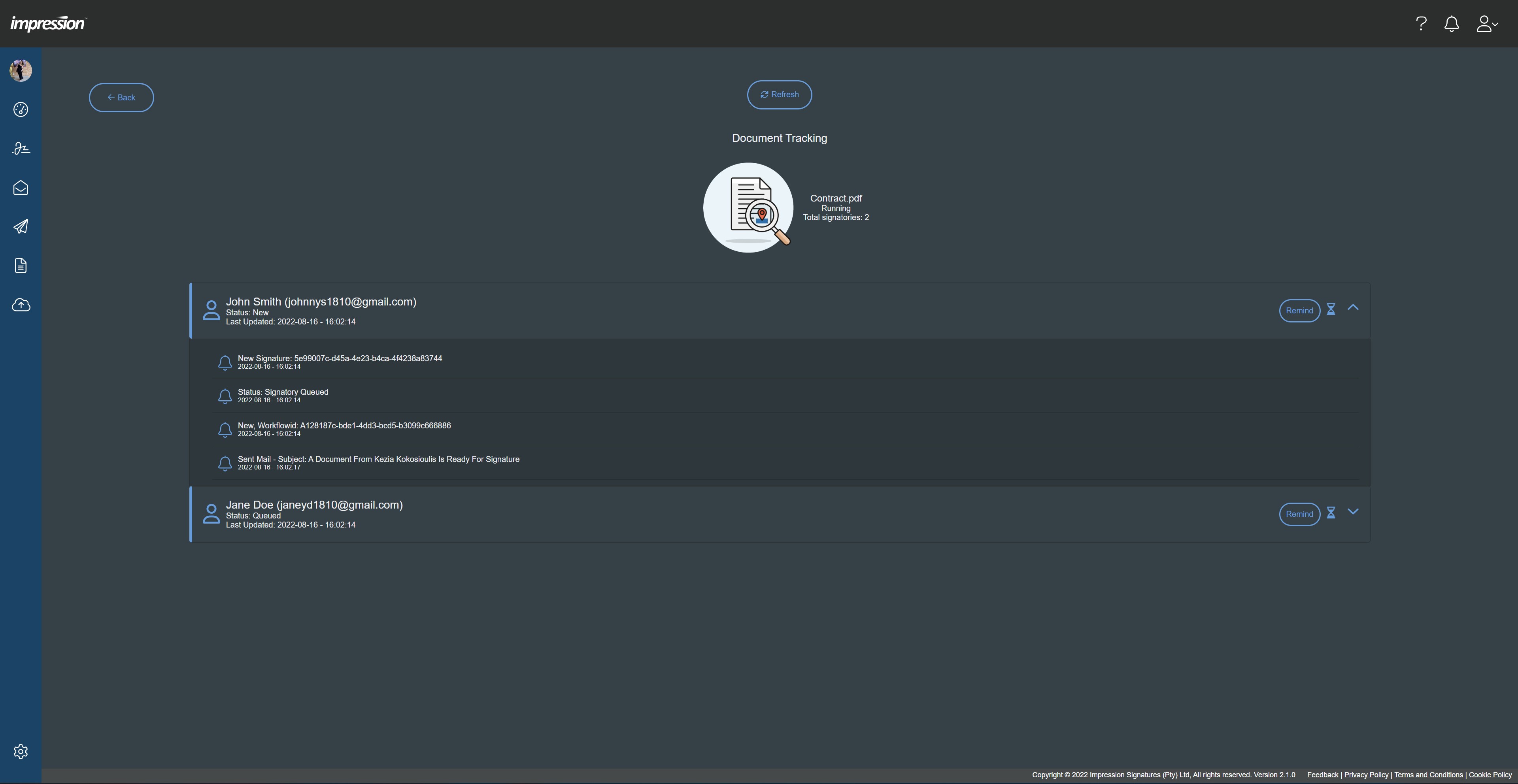The image size is (1518, 784).
Task: Refresh the document tracking page
Action: point(779,94)
